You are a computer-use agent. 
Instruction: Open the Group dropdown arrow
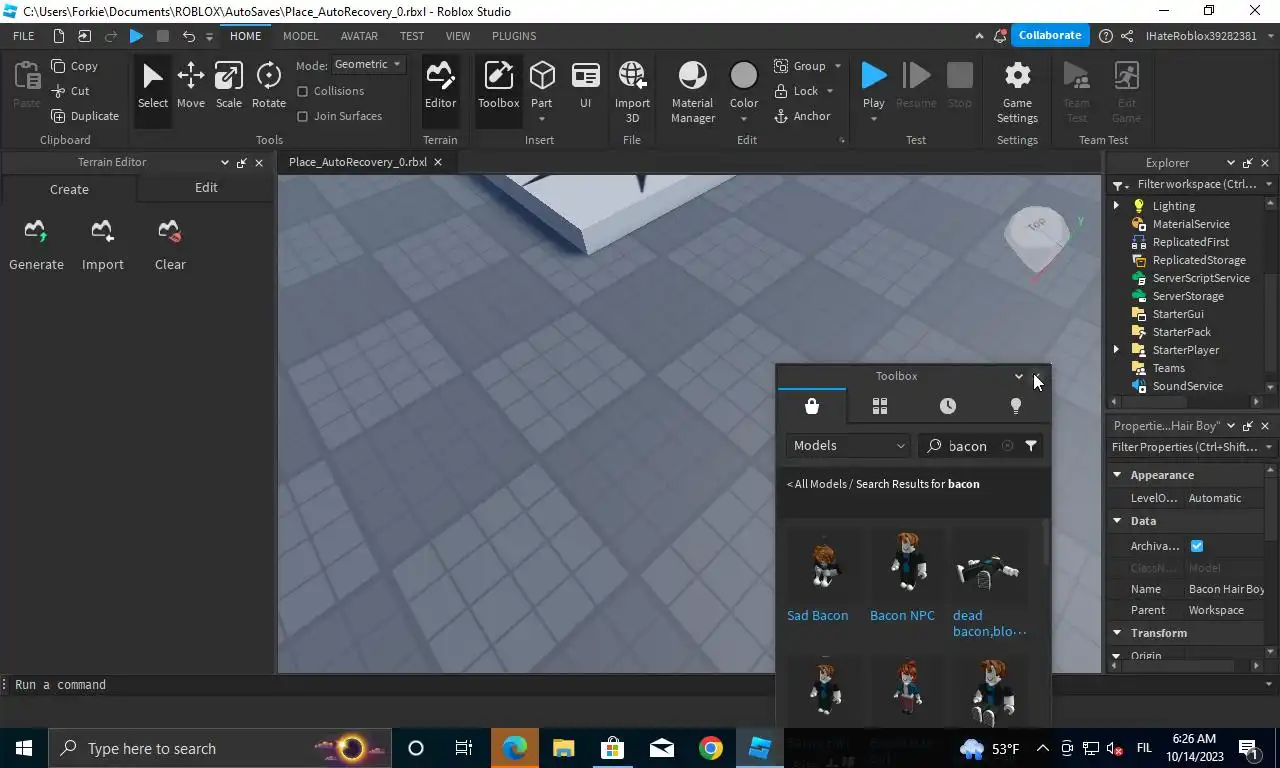click(838, 66)
